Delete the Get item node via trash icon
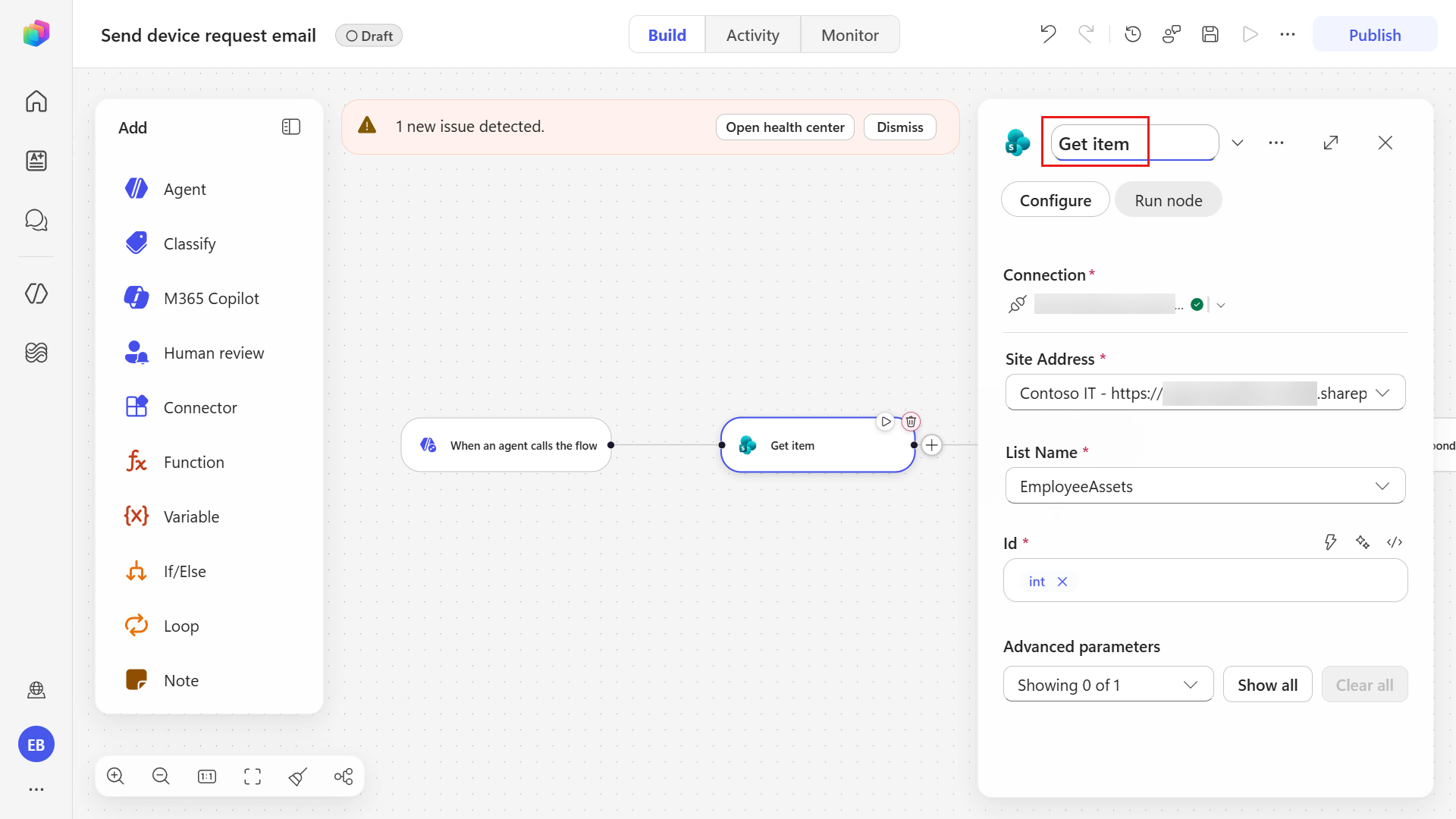Screen dimensions: 1456x819 (x=911, y=422)
